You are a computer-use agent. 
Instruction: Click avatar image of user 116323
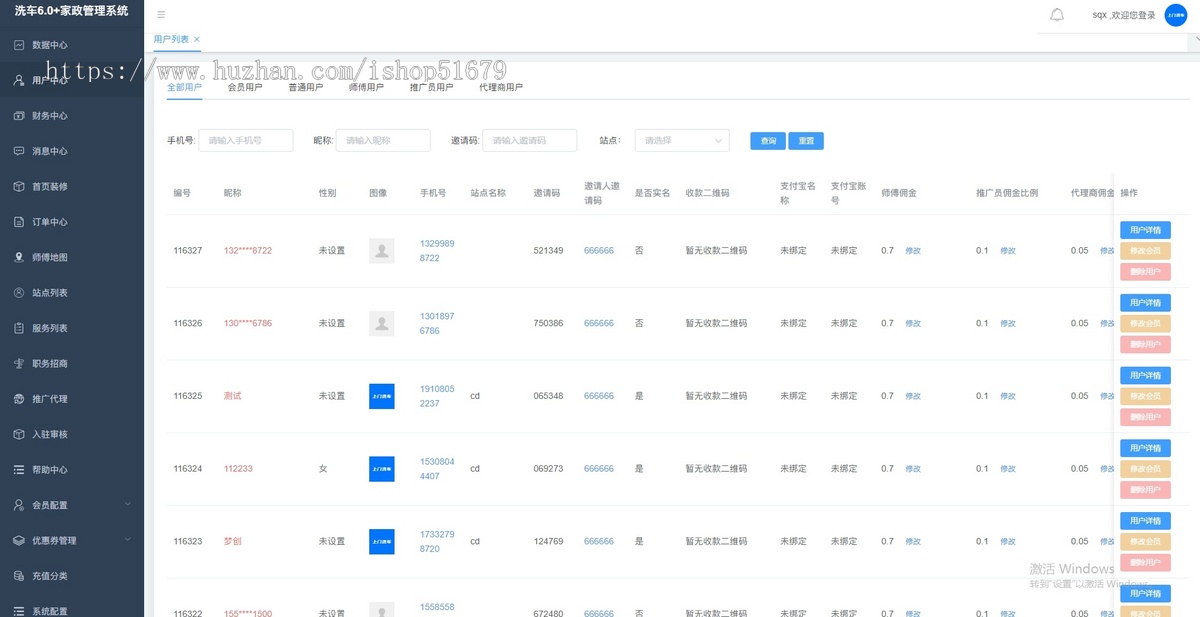[381, 541]
